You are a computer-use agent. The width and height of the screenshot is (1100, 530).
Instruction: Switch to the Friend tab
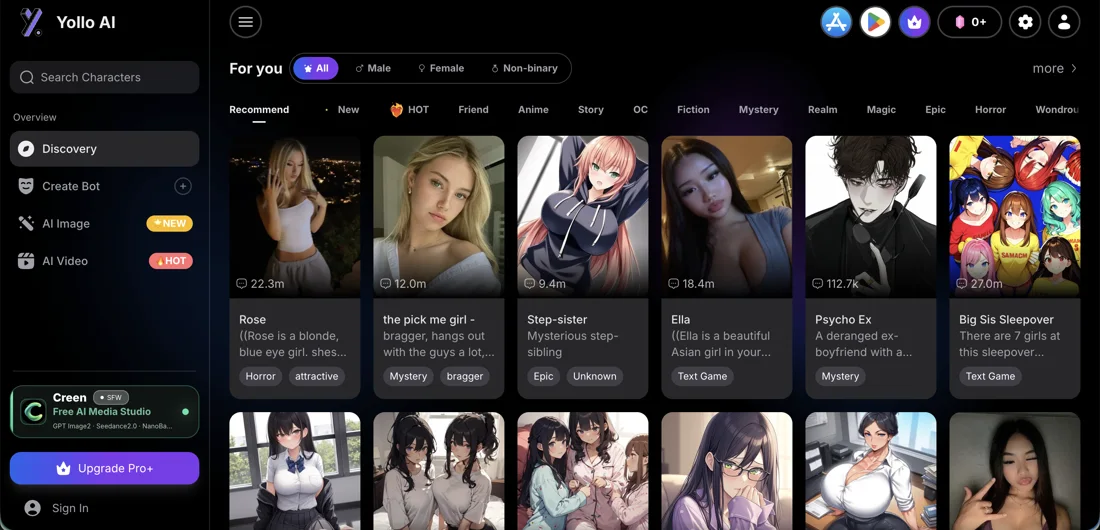point(474,110)
